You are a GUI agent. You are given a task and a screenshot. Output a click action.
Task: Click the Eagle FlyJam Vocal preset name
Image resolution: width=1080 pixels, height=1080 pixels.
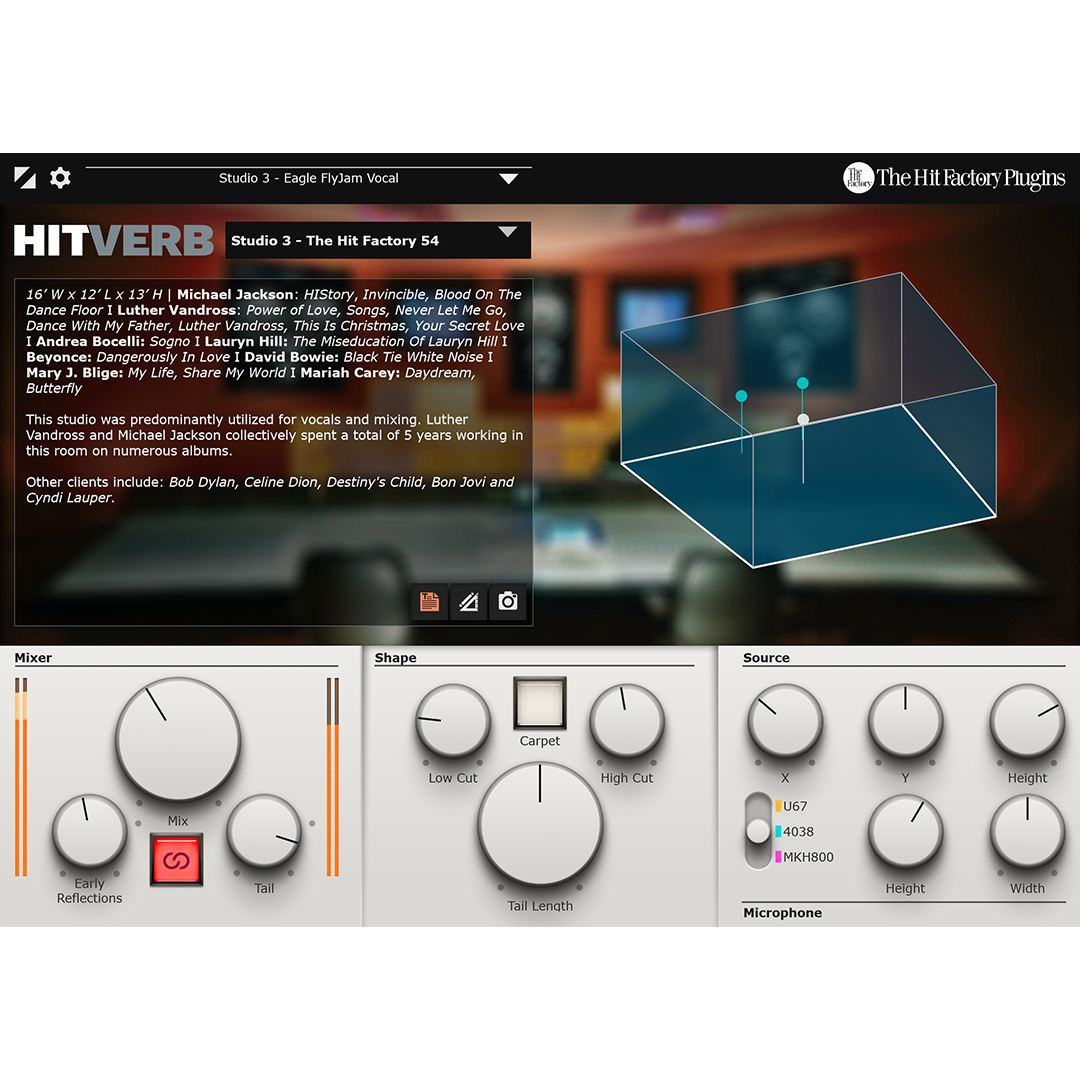click(309, 178)
